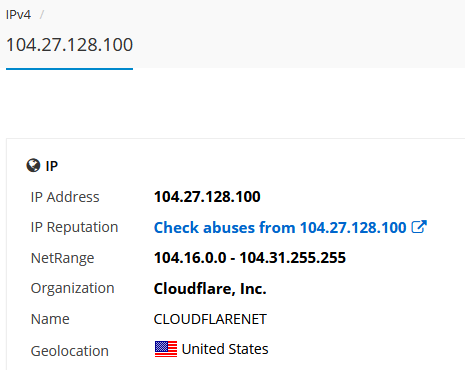Select NetRange value 104.16.0.0 - 104.31.255.255
Screen dimensions: 465x370
[250, 258]
